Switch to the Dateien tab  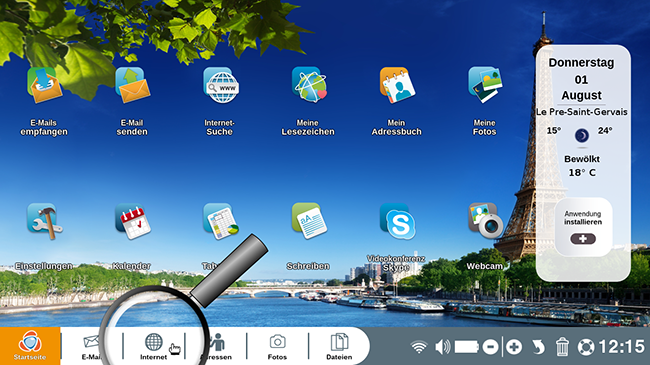coord(339,347)
